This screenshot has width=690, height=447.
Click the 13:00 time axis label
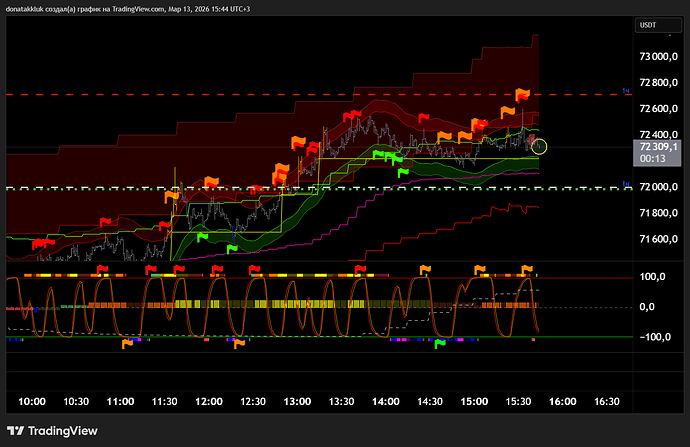[297, 401]
